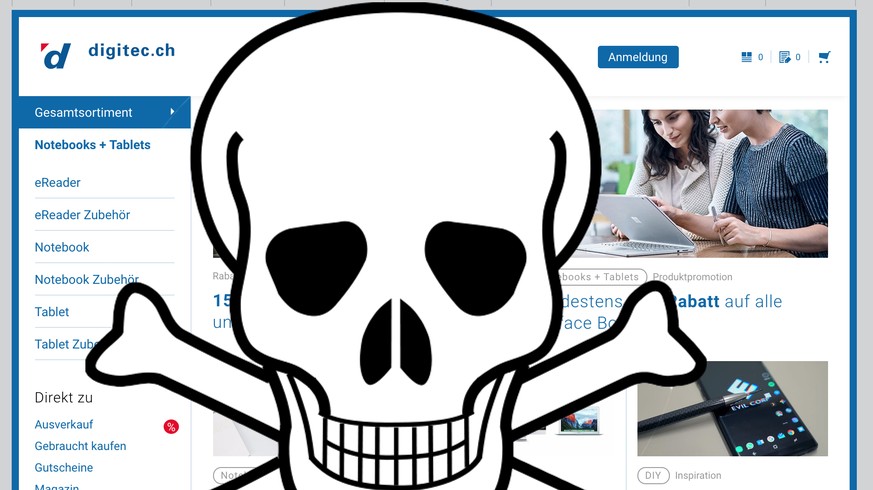Click the digitec.ch site name
Image resolution: width=873 pixels, height=490 pixels.
pos(131,50)
